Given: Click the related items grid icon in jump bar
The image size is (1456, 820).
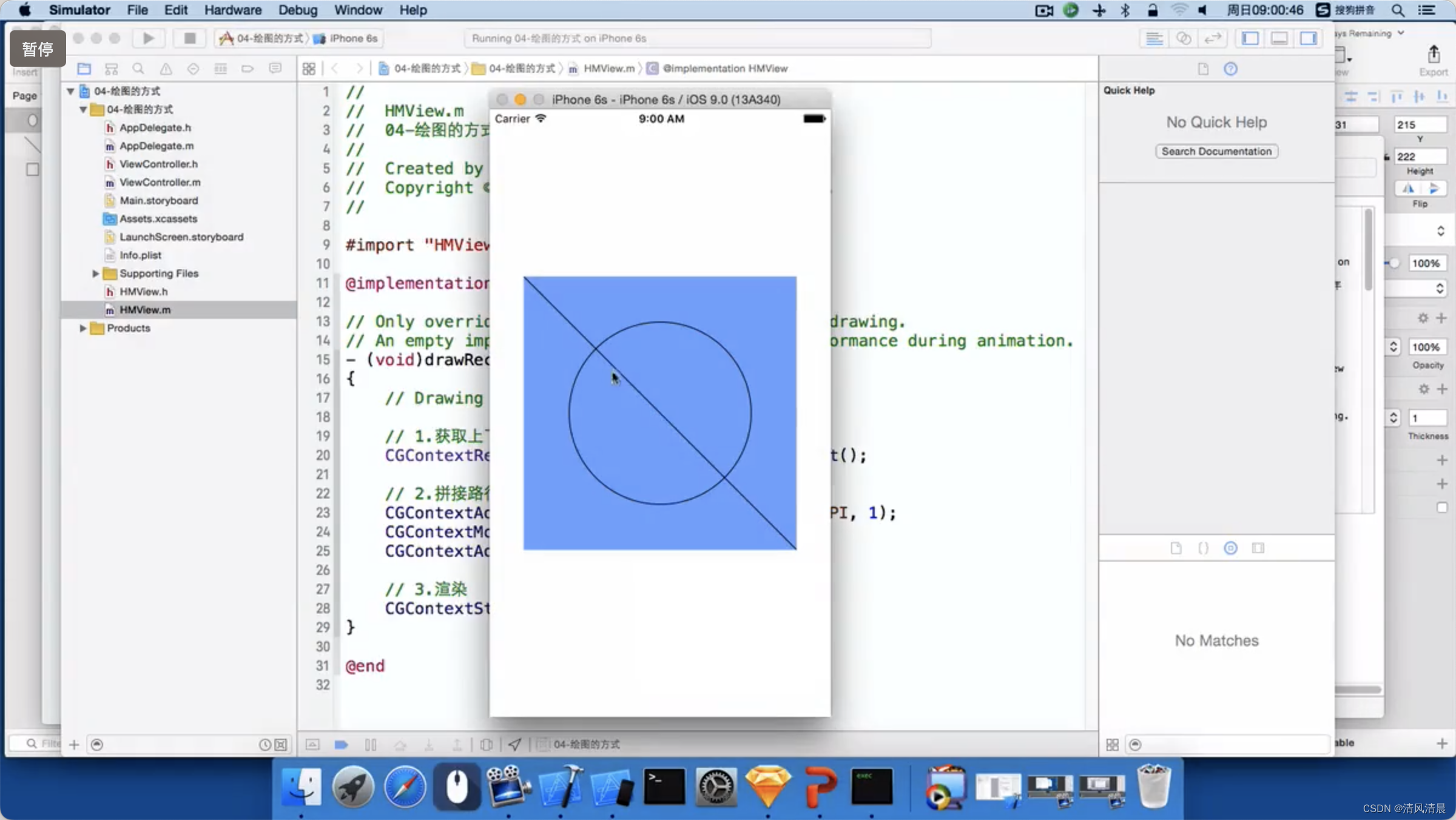Looking at the screenshot, I should coord(309,69).
